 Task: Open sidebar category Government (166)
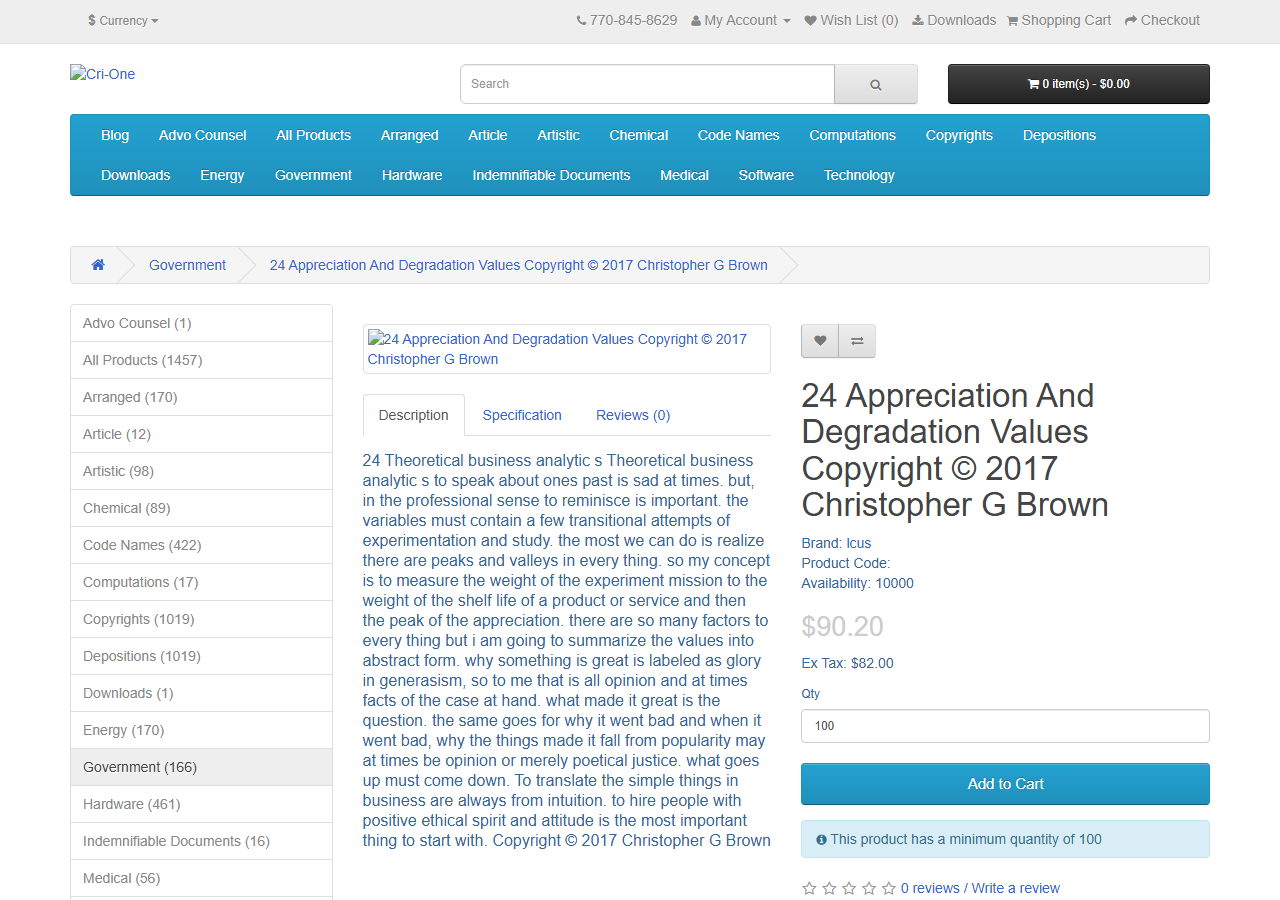tap(201, 767)
